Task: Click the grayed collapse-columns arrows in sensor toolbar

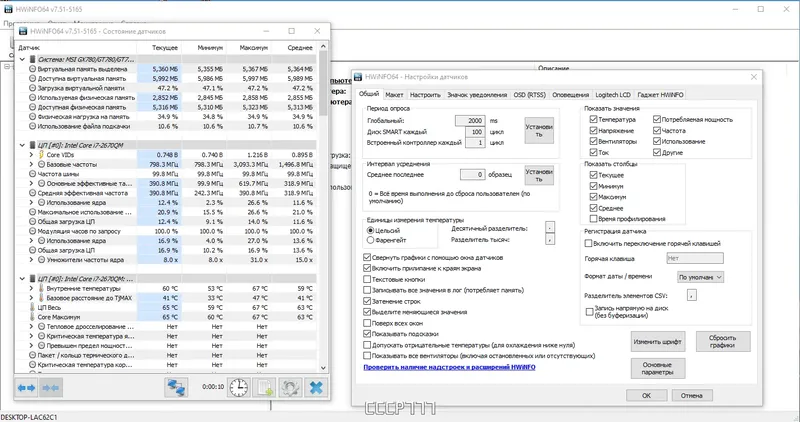Action: click(x=51, y=388)
